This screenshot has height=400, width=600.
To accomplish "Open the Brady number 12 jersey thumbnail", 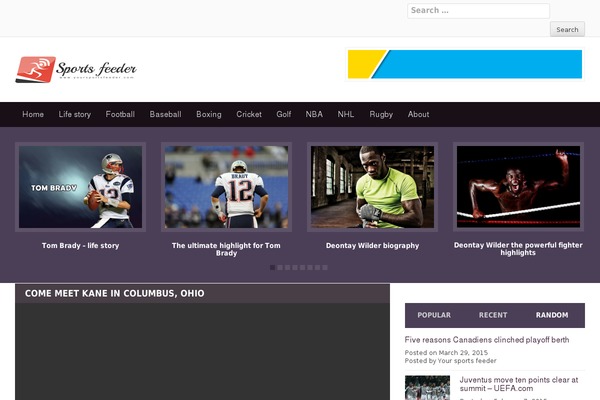I will tap(226, 187).
